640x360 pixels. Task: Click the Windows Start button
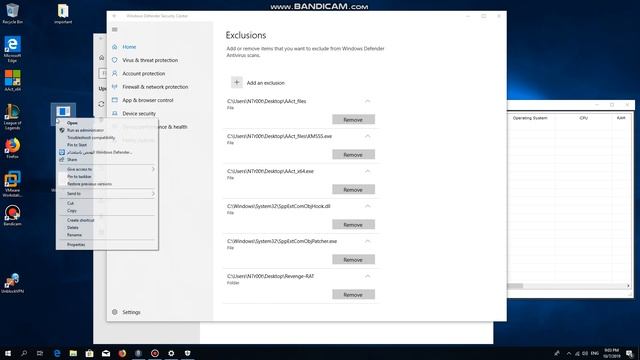pos(8,353)
